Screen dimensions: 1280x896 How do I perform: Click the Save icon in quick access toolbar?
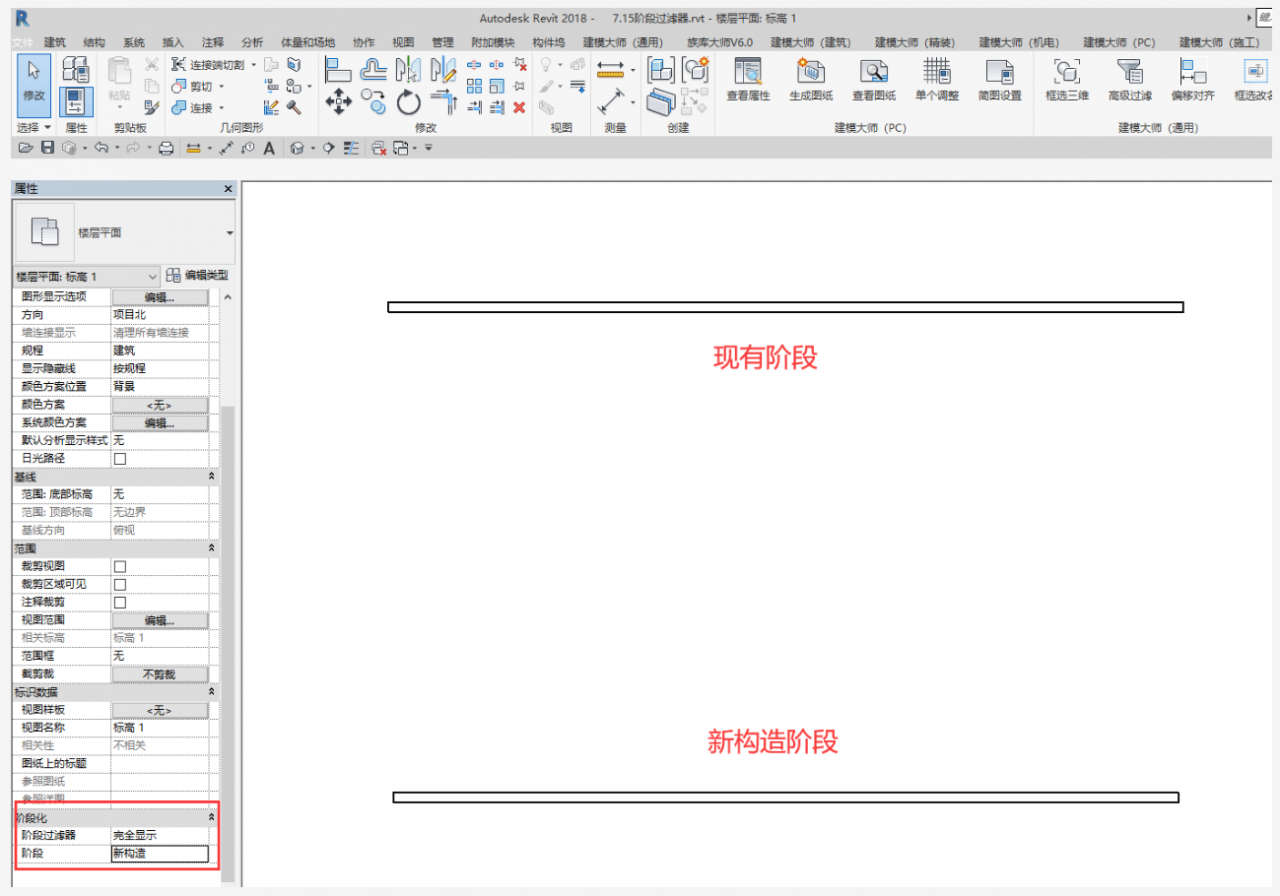click(47, 148)
